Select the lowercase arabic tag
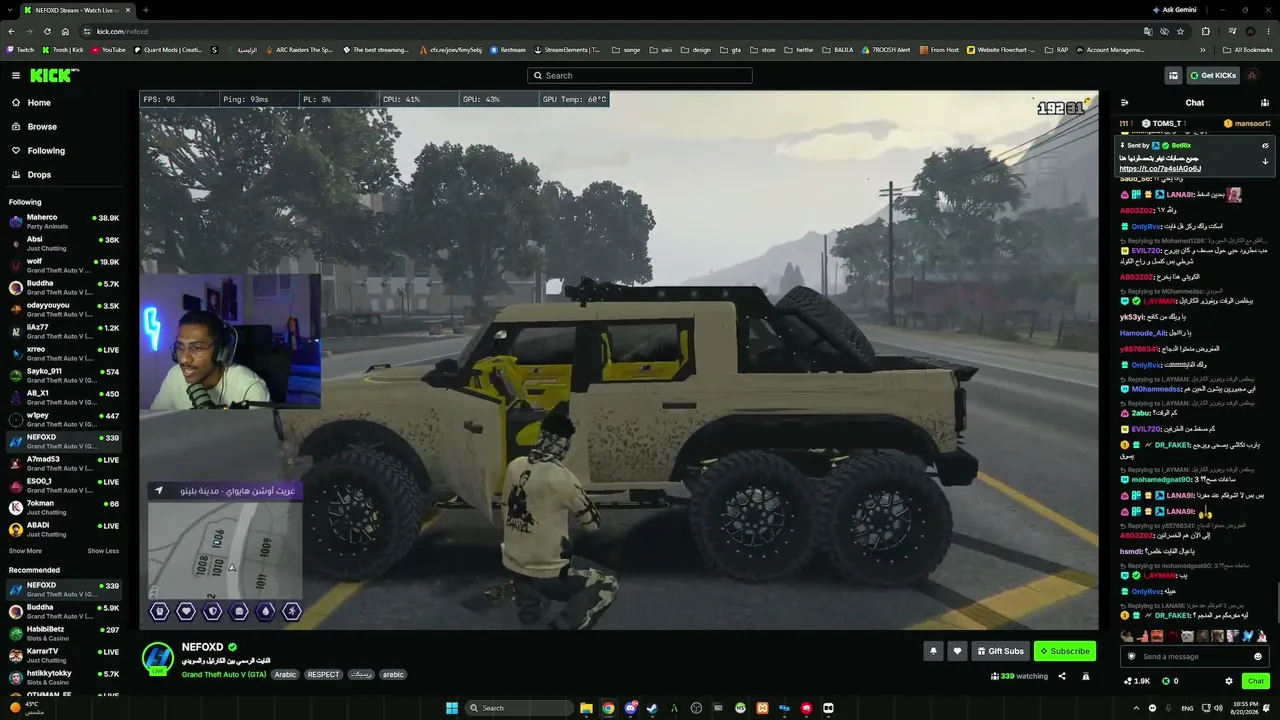The height and width of the screenshot is (720, 1280). [393, 675]
